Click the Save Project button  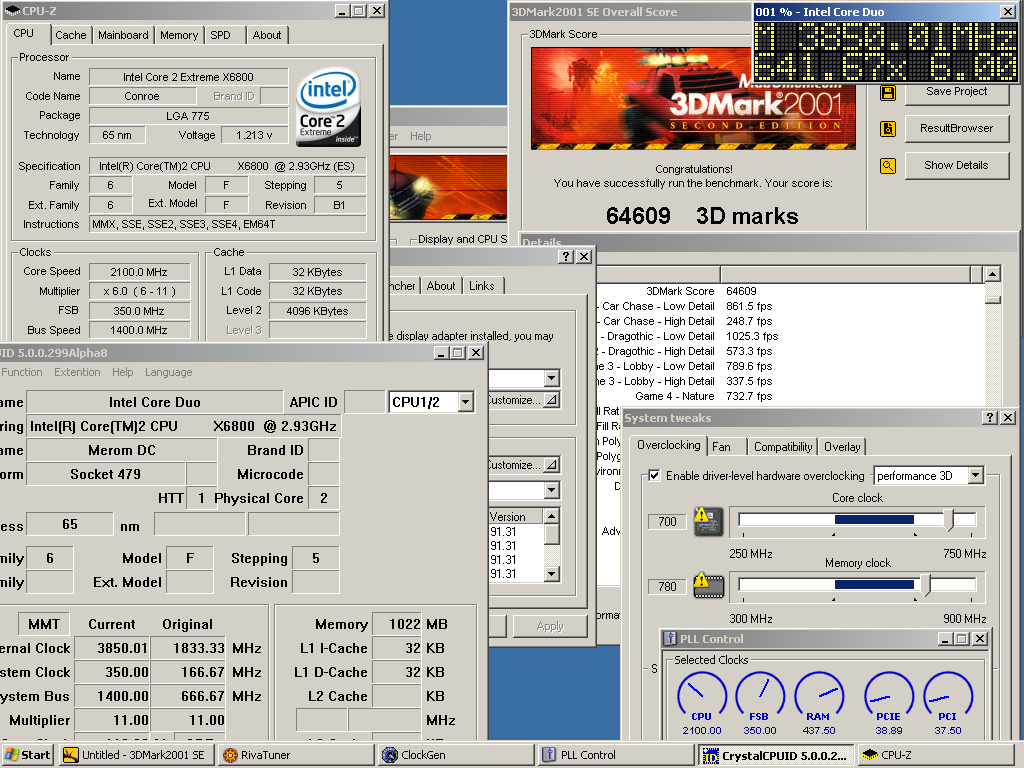[x=957, y=92]
